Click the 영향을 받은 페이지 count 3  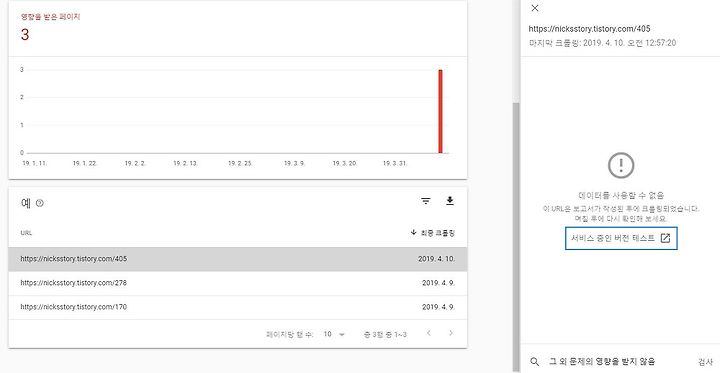[x=25, y=34]
